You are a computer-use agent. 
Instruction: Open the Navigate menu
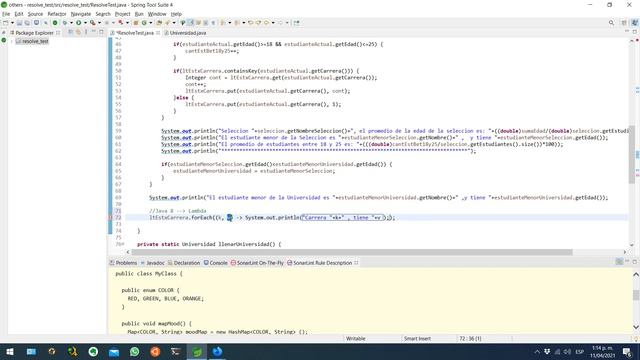coord(81,14)
